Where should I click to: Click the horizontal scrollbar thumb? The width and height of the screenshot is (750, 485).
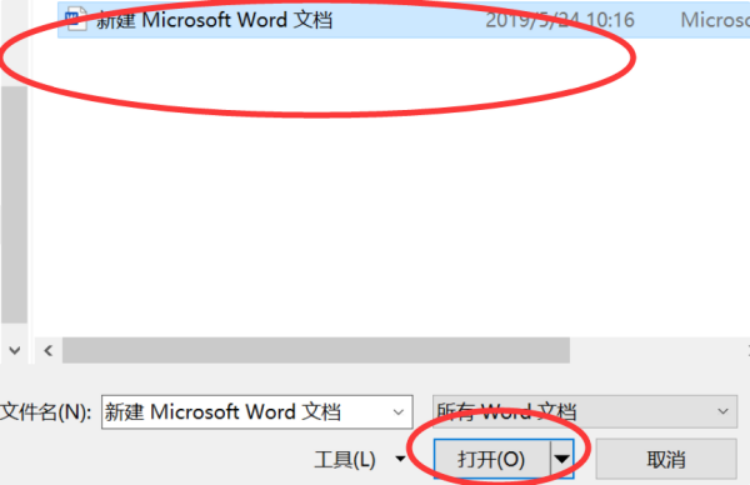pos(316,351)
